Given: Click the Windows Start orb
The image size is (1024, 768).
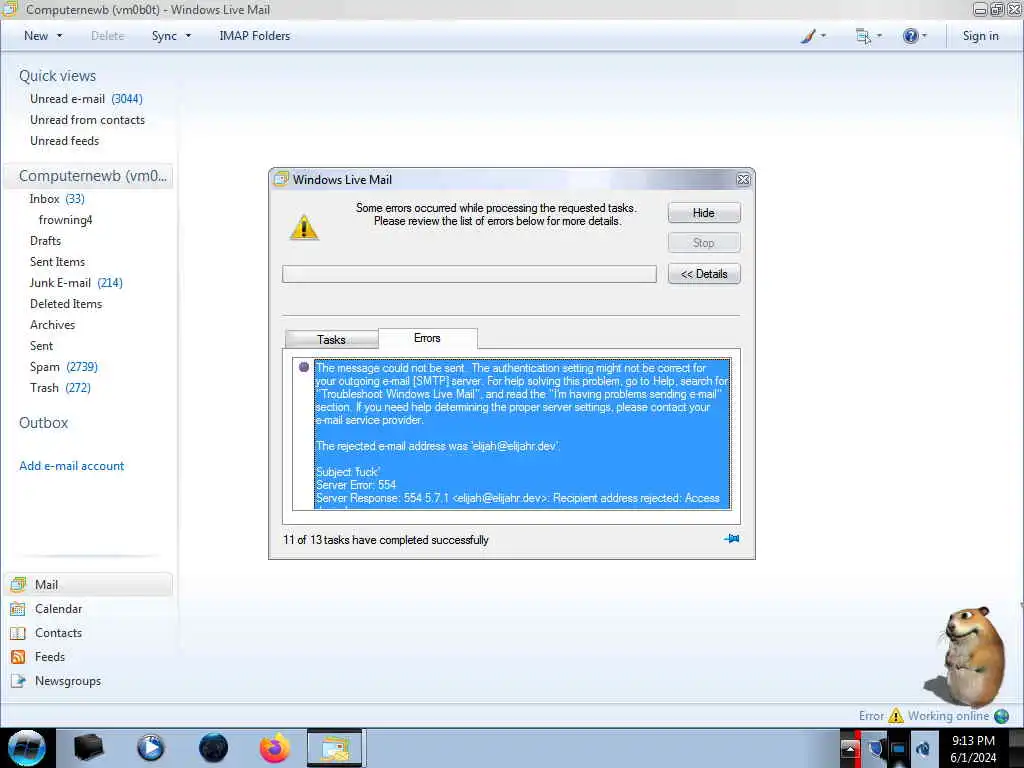Looking at the screenshot, I should point(27,748).
